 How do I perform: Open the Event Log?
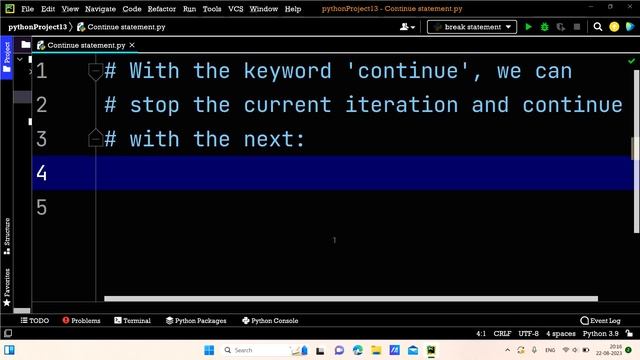click(x=600, y=321)
